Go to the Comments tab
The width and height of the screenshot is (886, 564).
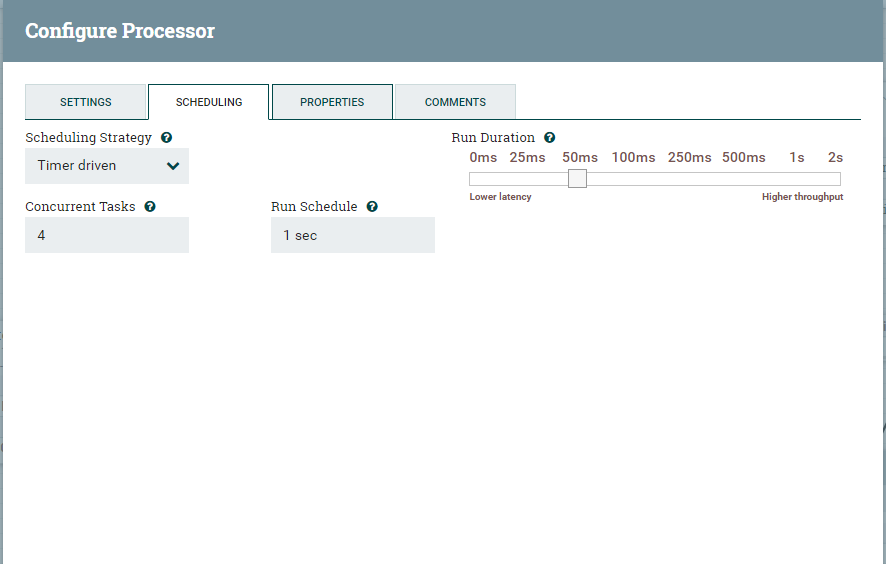[x=455, y=102]
